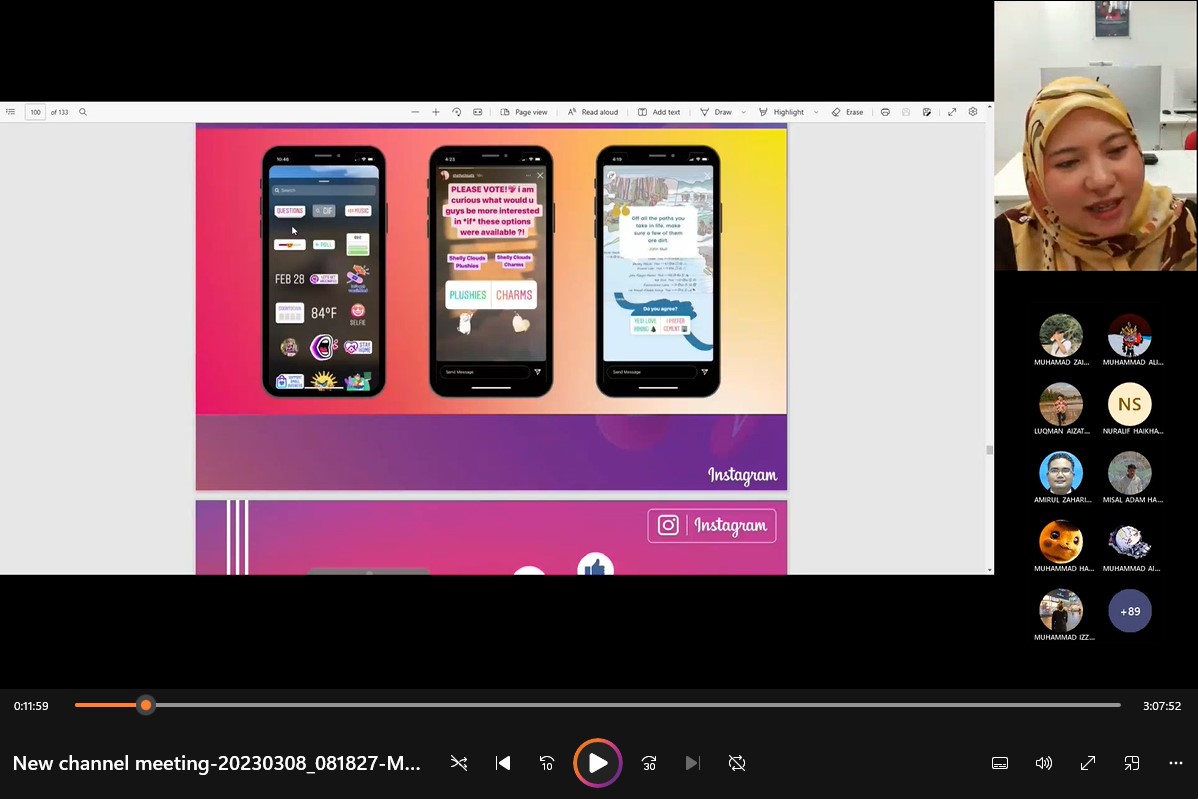Rotate the PDF page
This screenshot has width=1198, height=799.
pyautogui.click(x=457, y=112)
